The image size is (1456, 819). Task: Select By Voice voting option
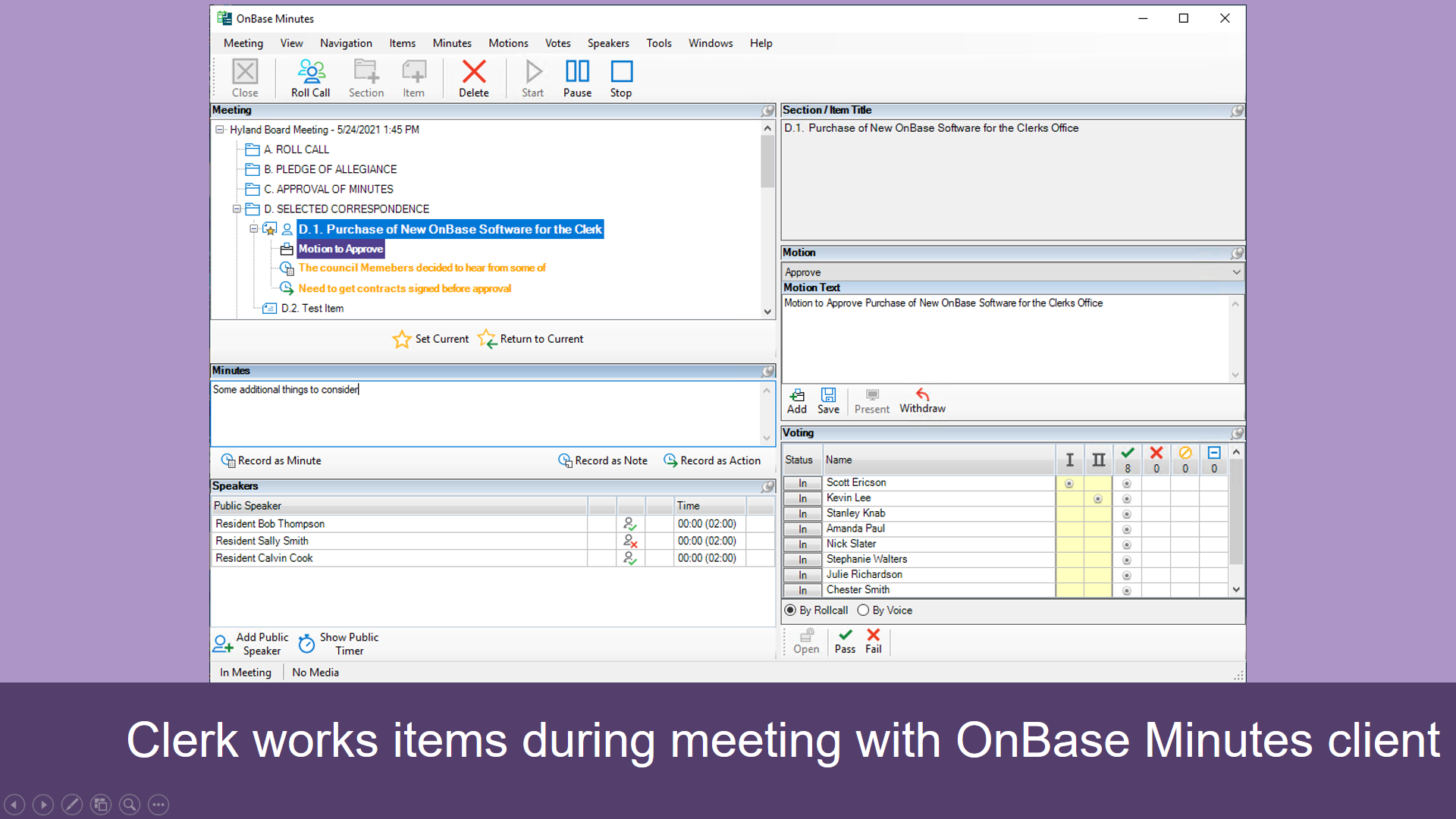(885, 610)
